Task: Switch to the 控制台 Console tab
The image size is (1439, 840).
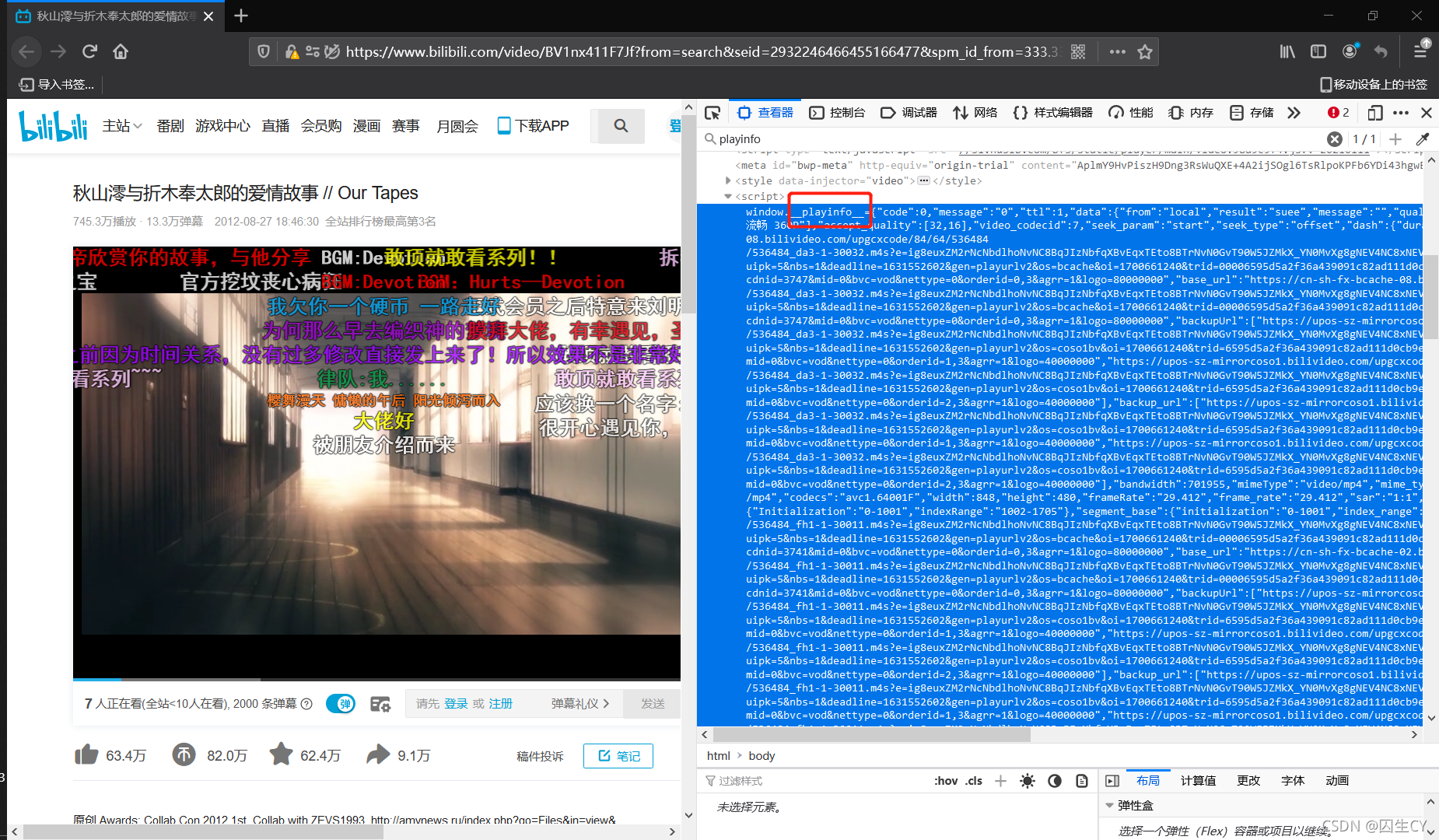Action: 837,113
